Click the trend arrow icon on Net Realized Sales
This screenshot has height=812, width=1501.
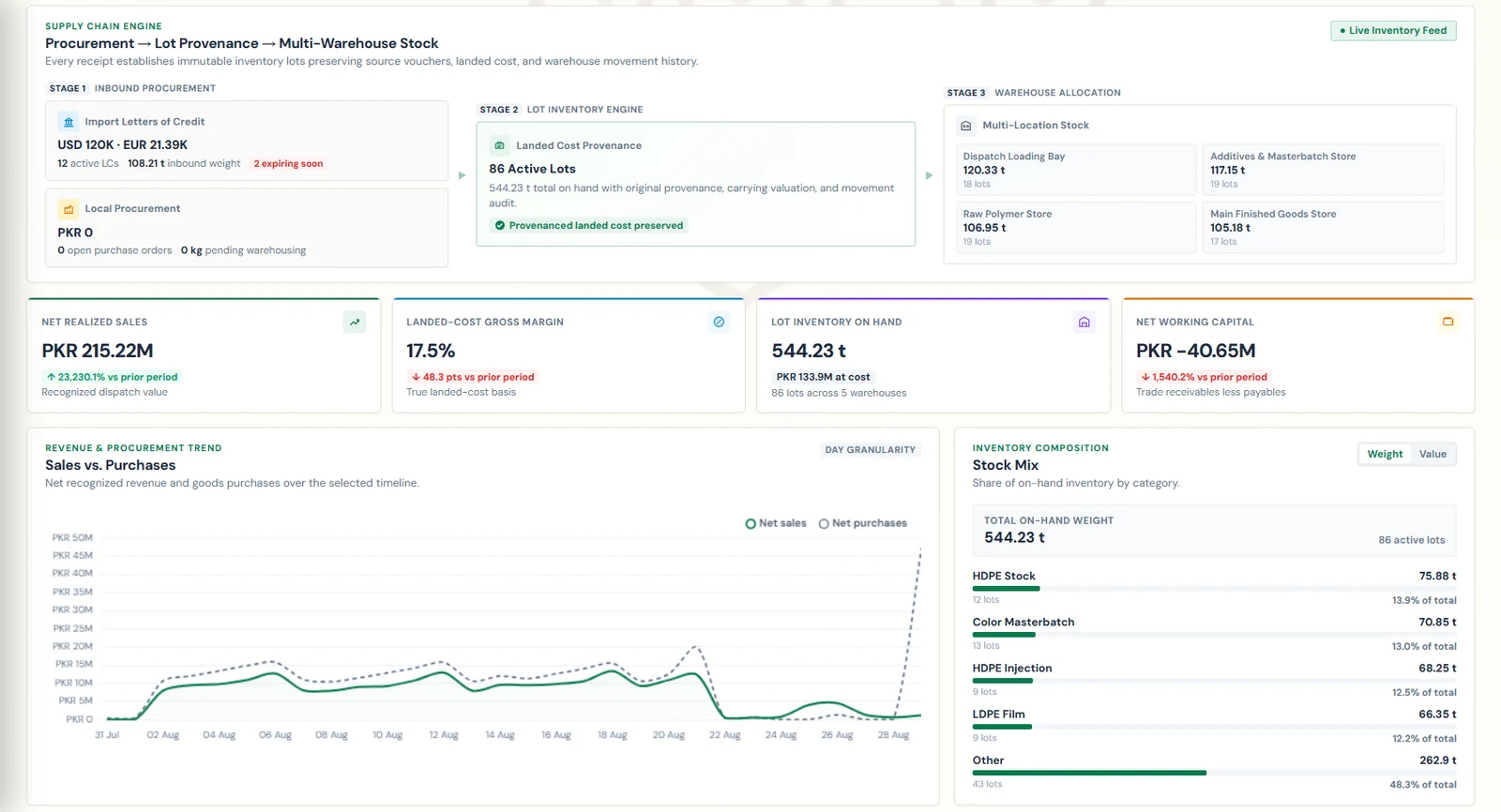pyautogui.click(x=355, y=323)
